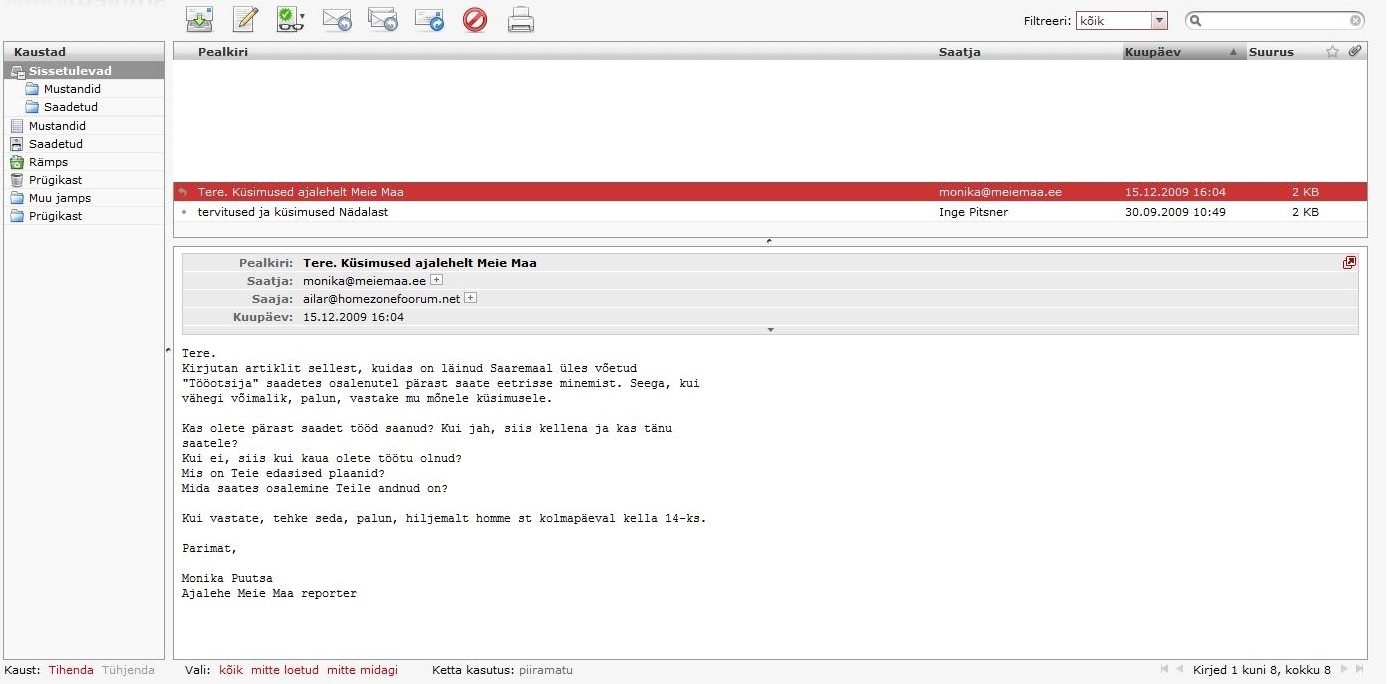Add sender monika@meiemaa.ee to contacts
Screen dimensions: 1388x684
point(436,281)
